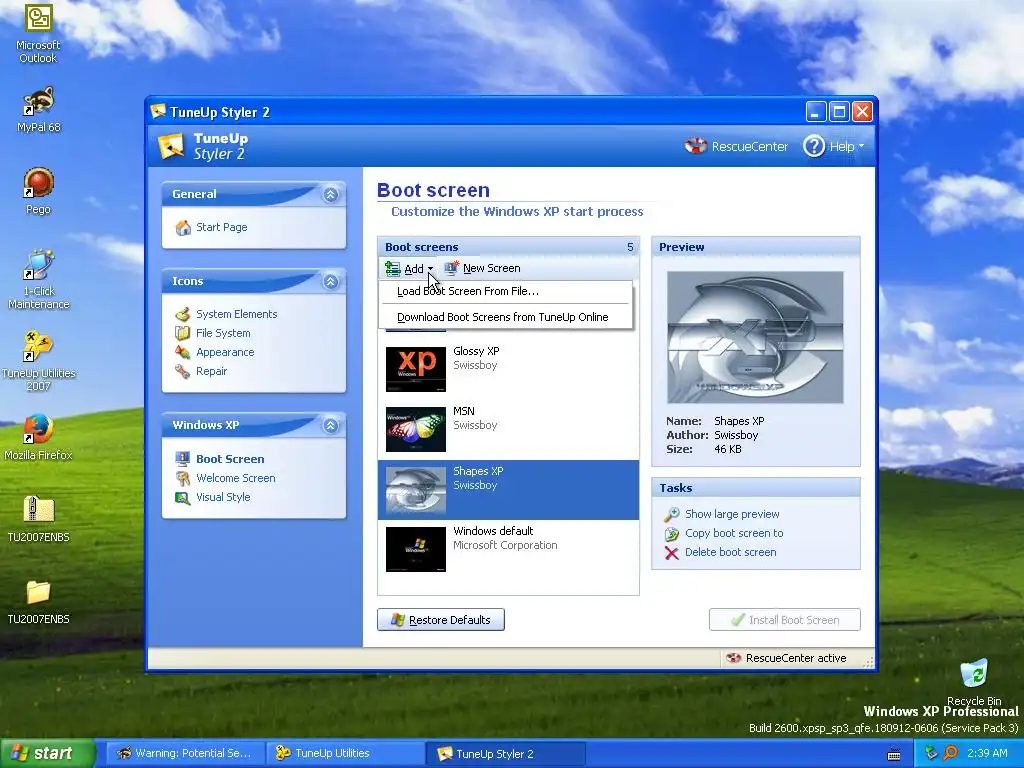Screen dimensions: 1024x768
Task: Click the safely-remove hardware tray icon
Action: (x=931, y=754)
